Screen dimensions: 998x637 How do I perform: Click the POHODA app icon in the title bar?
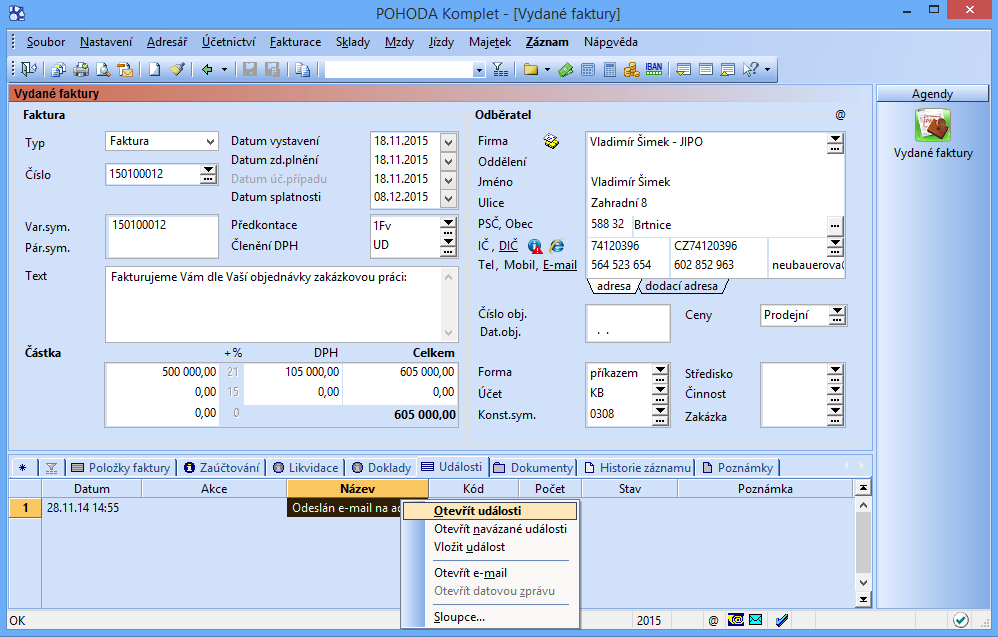17,13
